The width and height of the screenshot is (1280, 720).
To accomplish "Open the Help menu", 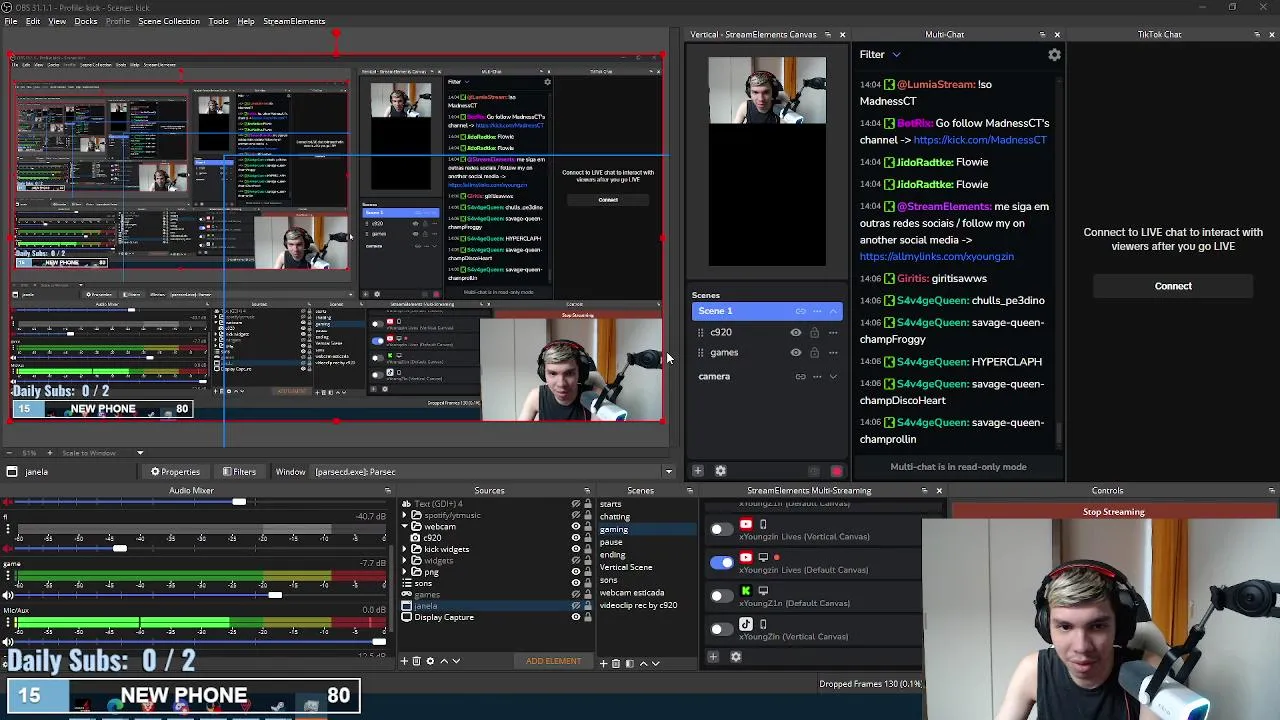I will tap(246, 21).
